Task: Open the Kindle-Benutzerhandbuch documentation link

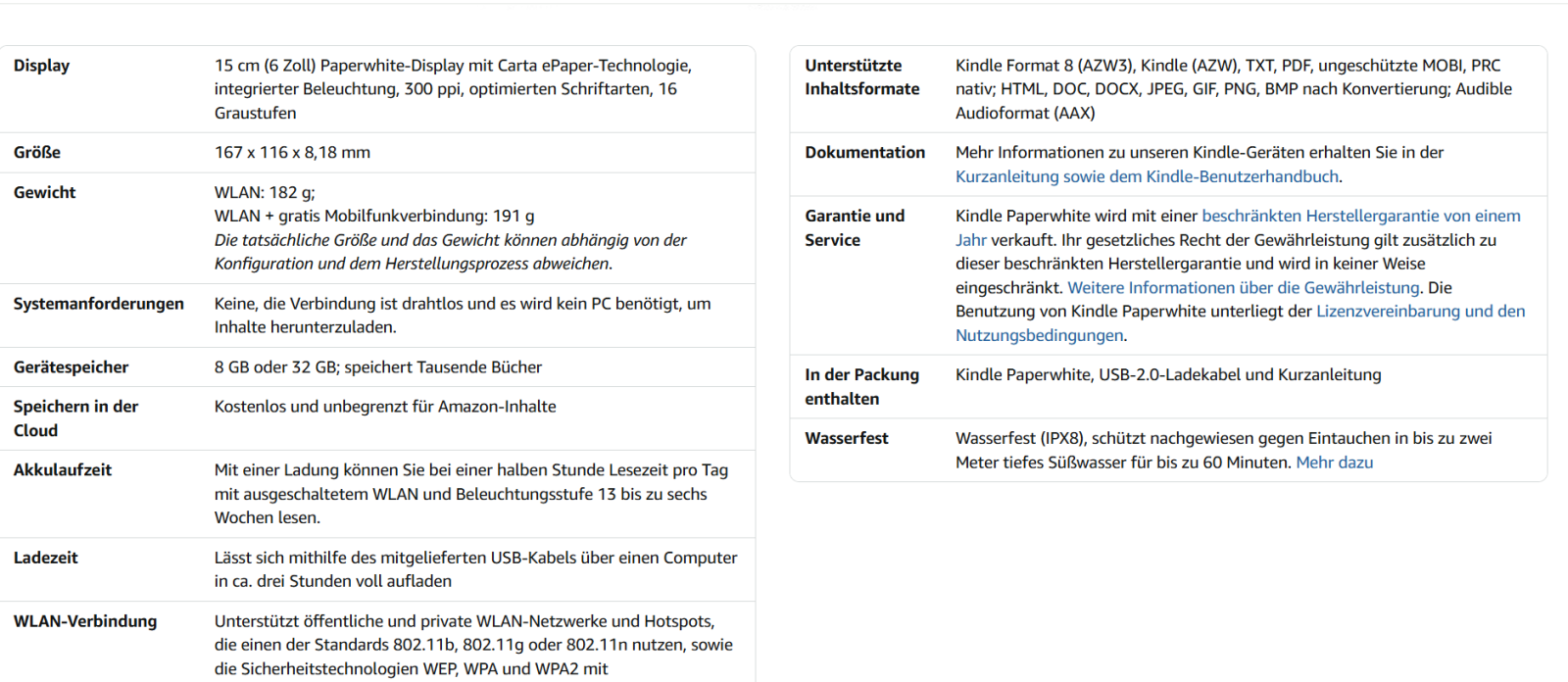Action: click(1148, 176)
